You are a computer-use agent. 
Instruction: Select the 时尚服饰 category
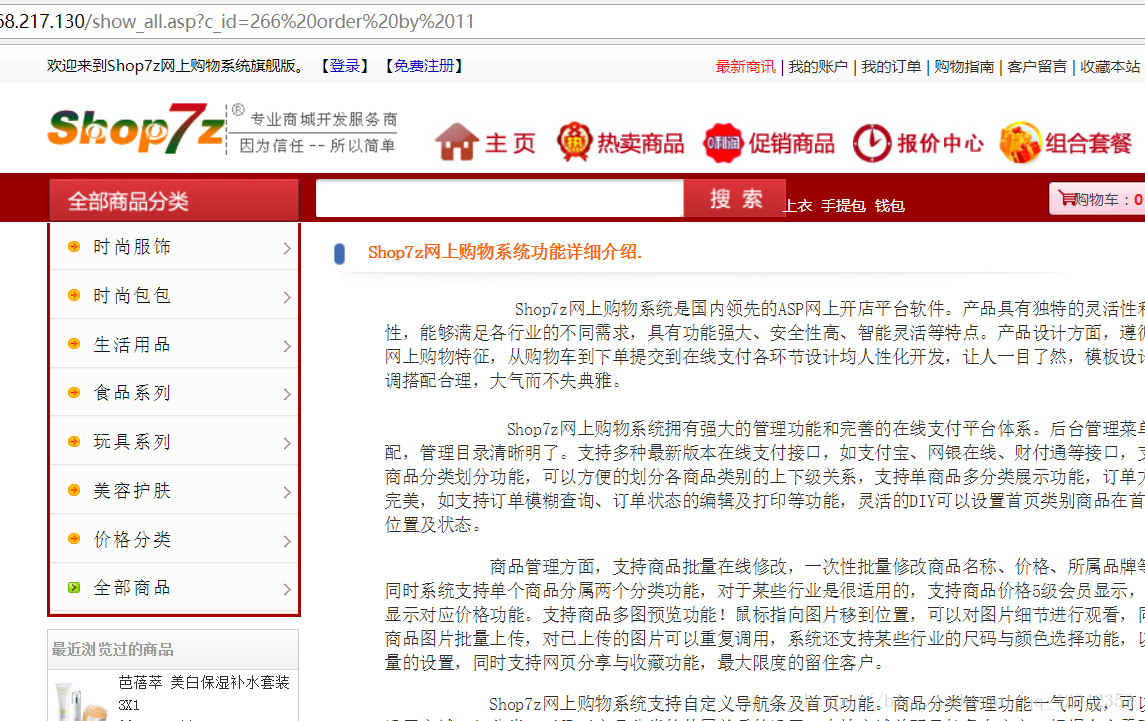132,247
